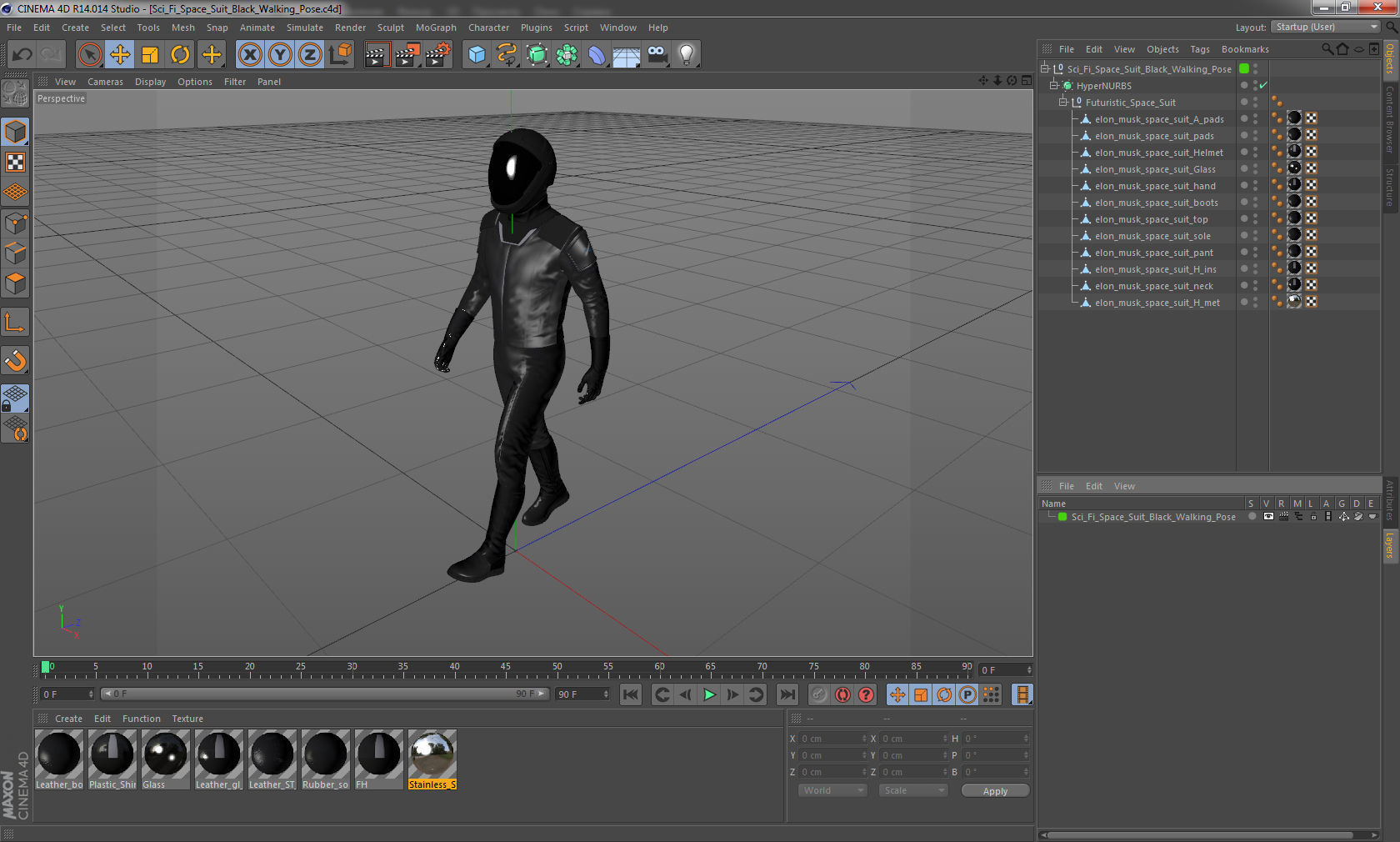
Task: Select the Leather_bo material swatch
Action: point(59,759)
